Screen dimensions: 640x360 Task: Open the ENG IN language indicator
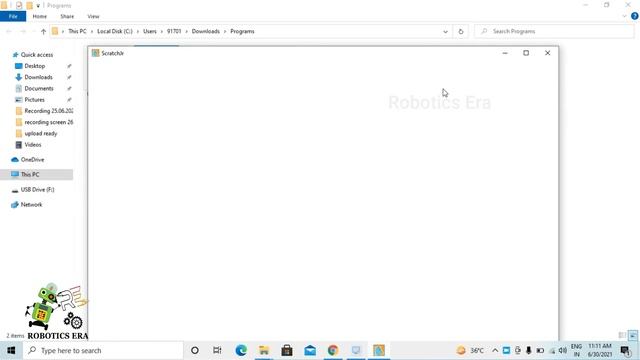[x=576, y=351]
